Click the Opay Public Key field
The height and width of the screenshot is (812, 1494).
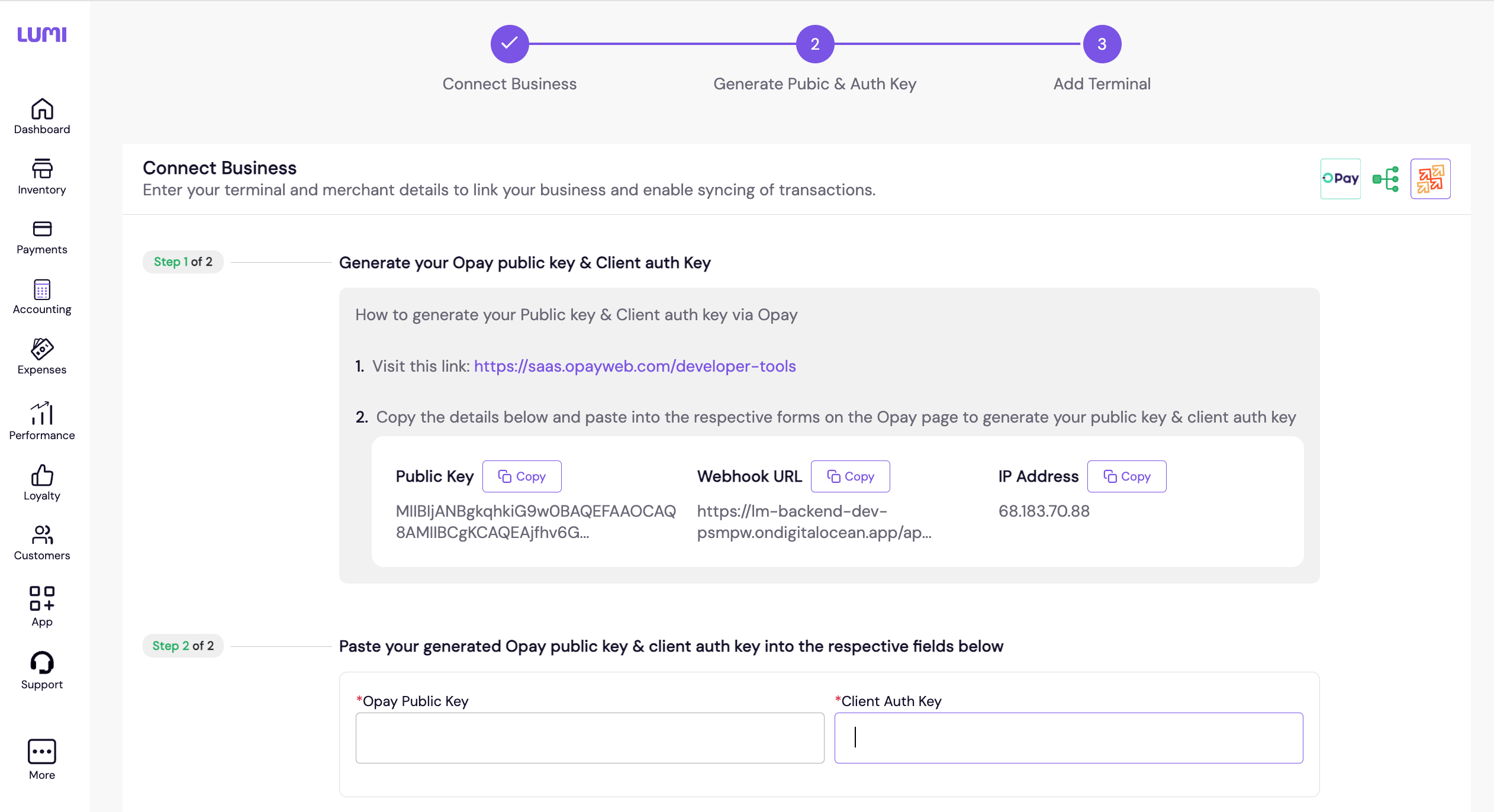[590, 738]
